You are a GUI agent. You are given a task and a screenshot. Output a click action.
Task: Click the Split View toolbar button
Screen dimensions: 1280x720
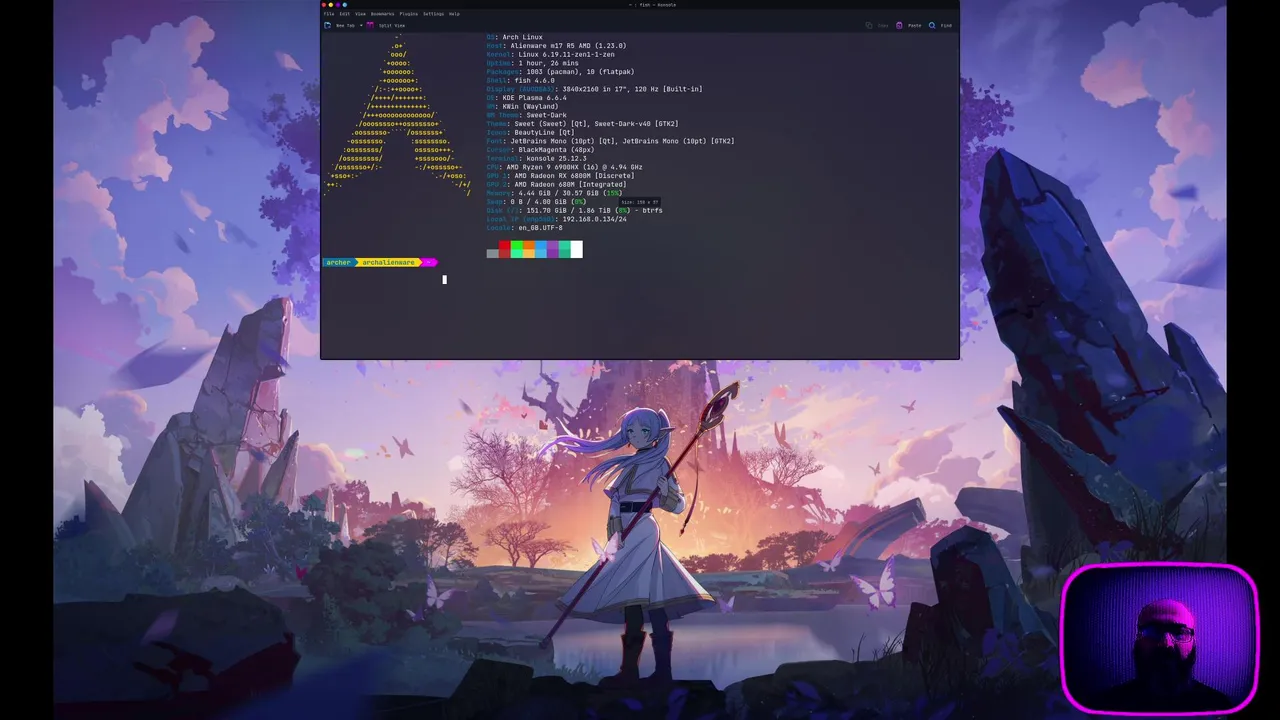click(x=385, y=25)
